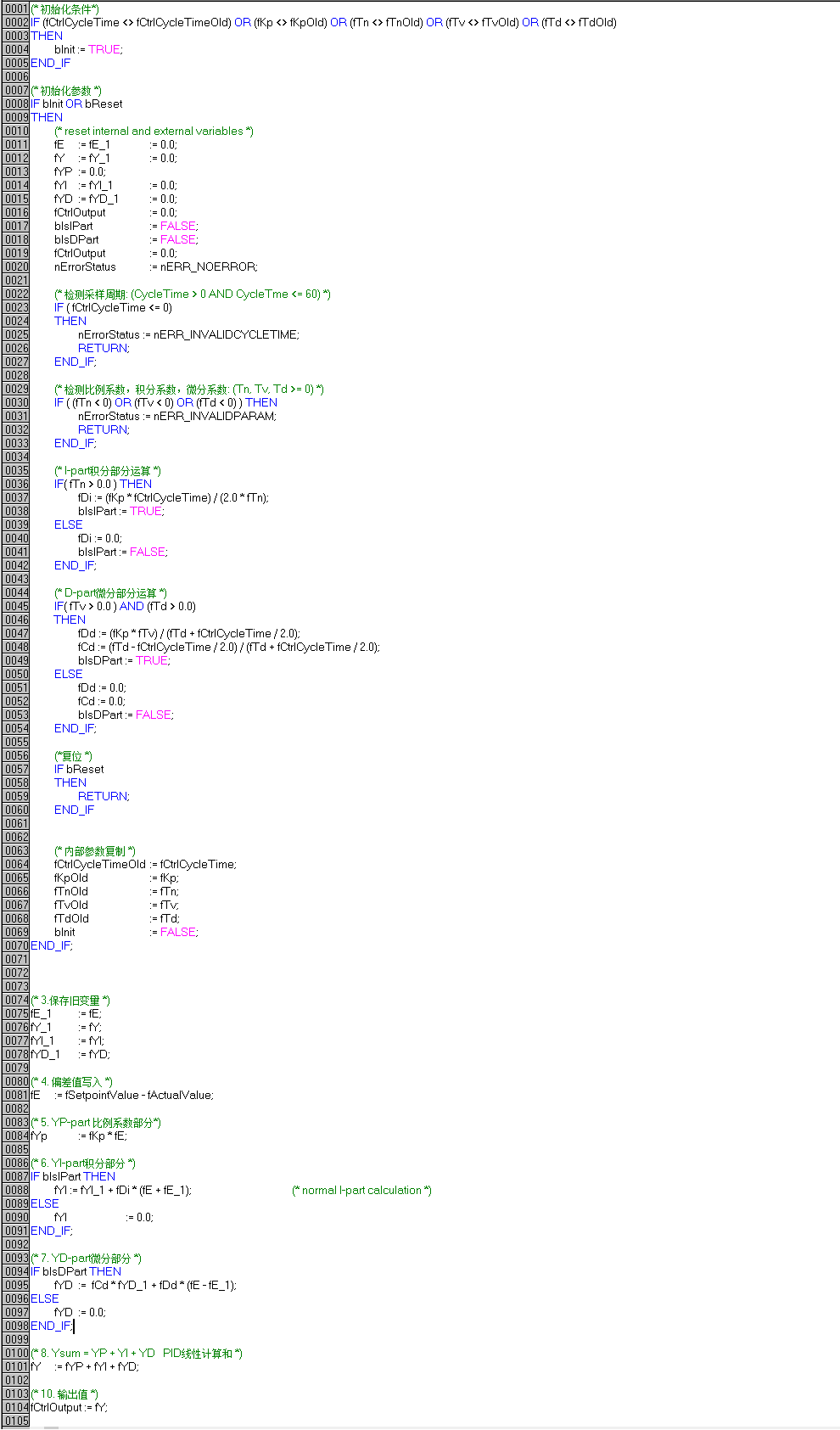Click line number 0087 in the gutter
This screenshot has width=840, height=1430.
(x=16, y=1176)
